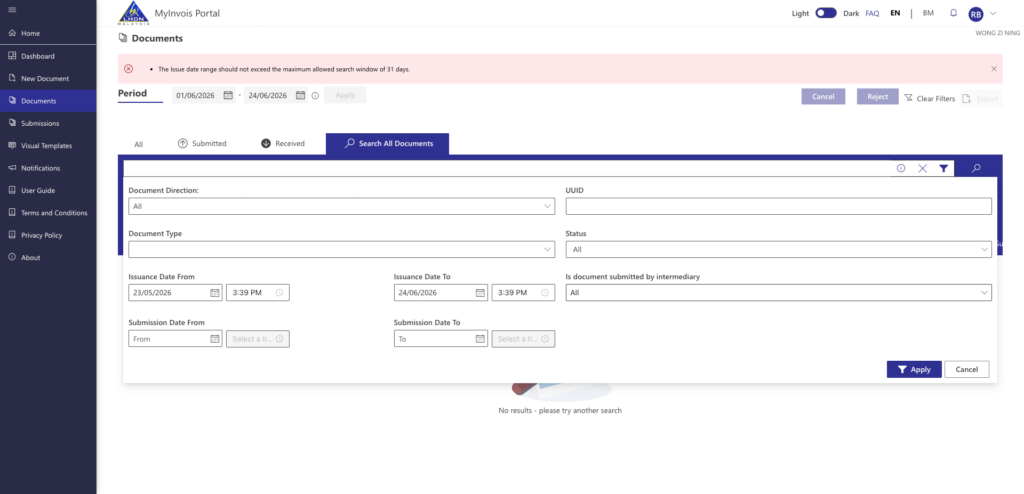Switch to the Submitted tab
This screenshot has height=494, width=1024.
[202, 144]
